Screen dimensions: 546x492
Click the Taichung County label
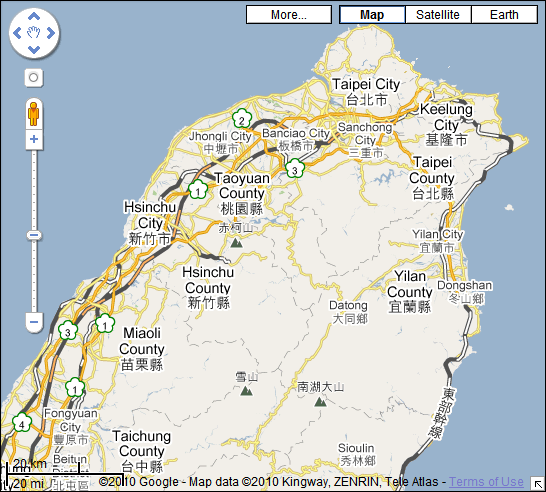tap(141, 451)
